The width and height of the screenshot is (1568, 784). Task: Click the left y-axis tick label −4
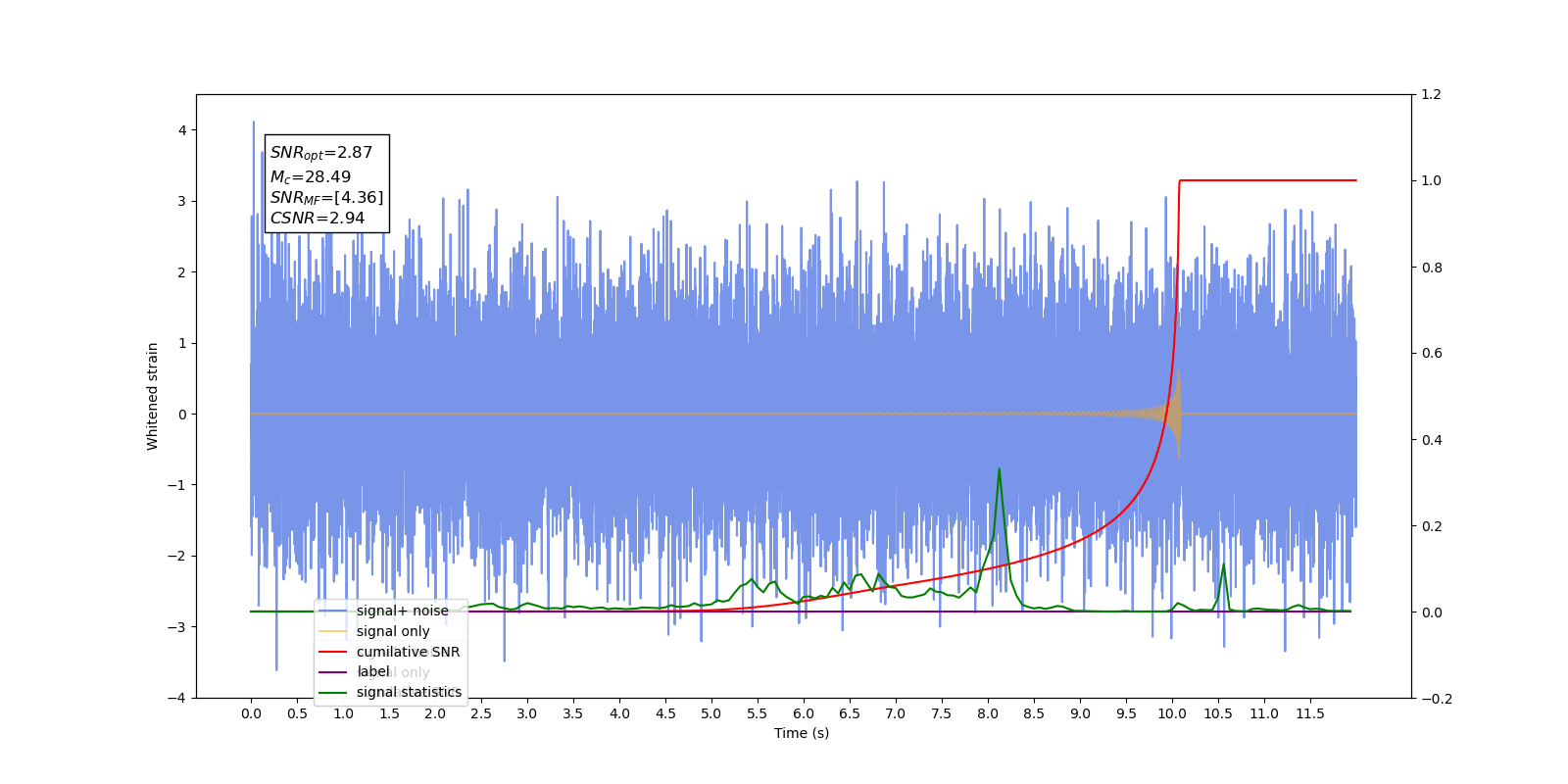pyautogui.click(x=176, y=698)
